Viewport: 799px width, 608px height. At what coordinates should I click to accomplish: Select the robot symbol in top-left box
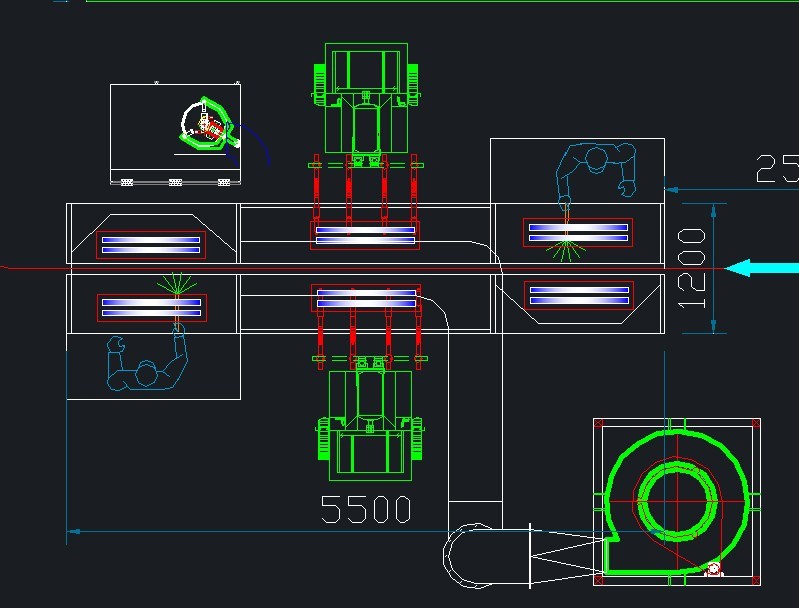tap(207, 125)
